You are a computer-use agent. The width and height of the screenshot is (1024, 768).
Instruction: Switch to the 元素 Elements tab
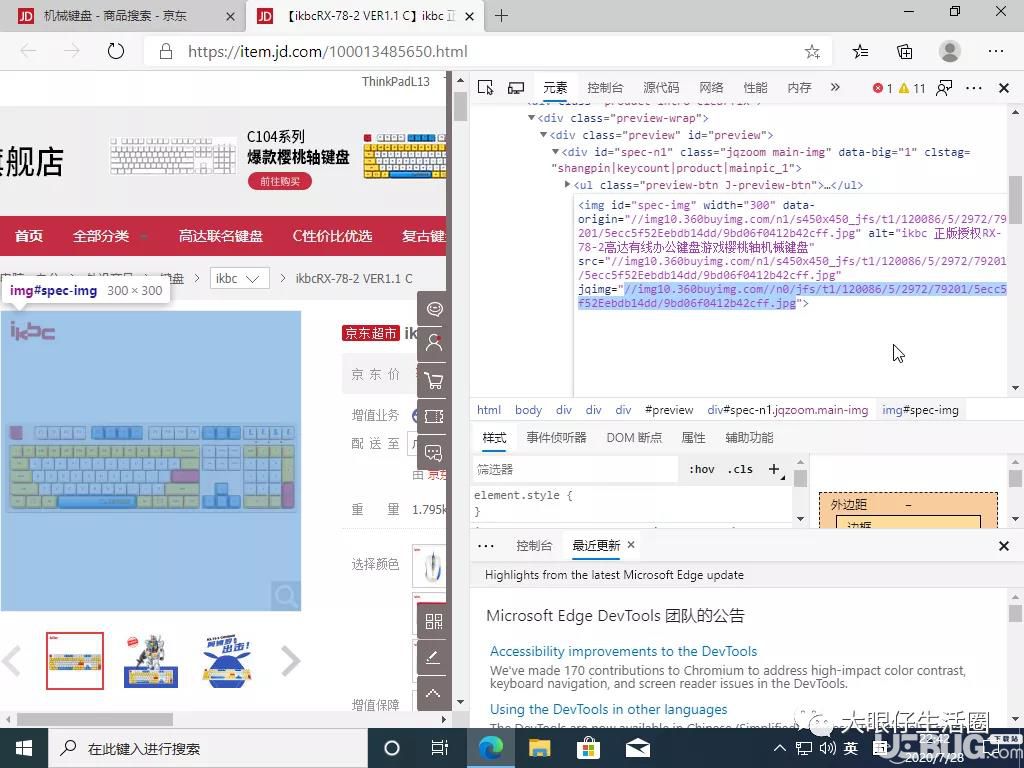point(555,88)
